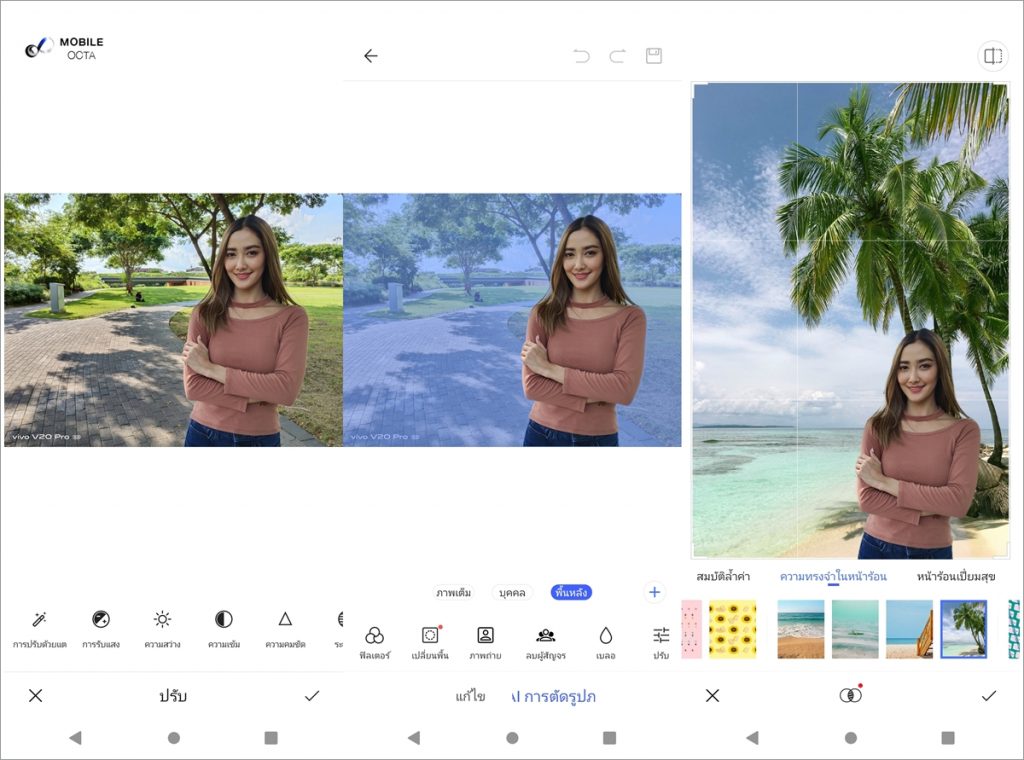Confirm adjustments with the left panel checkmark
The height and width of the screenshot is (760, 1024).
tap(312, 696)
